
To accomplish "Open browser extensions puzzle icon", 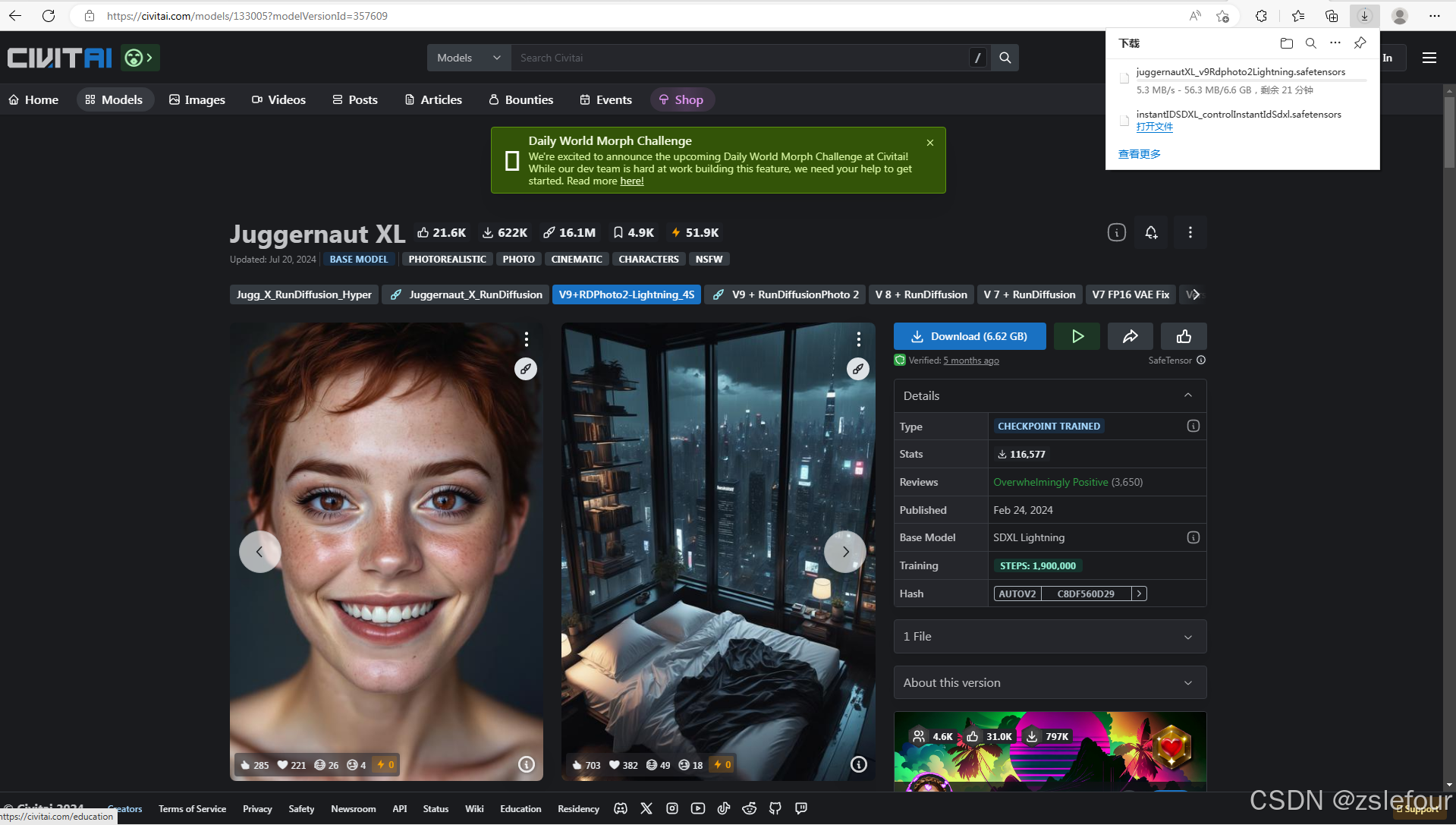I will (1261, 15).
